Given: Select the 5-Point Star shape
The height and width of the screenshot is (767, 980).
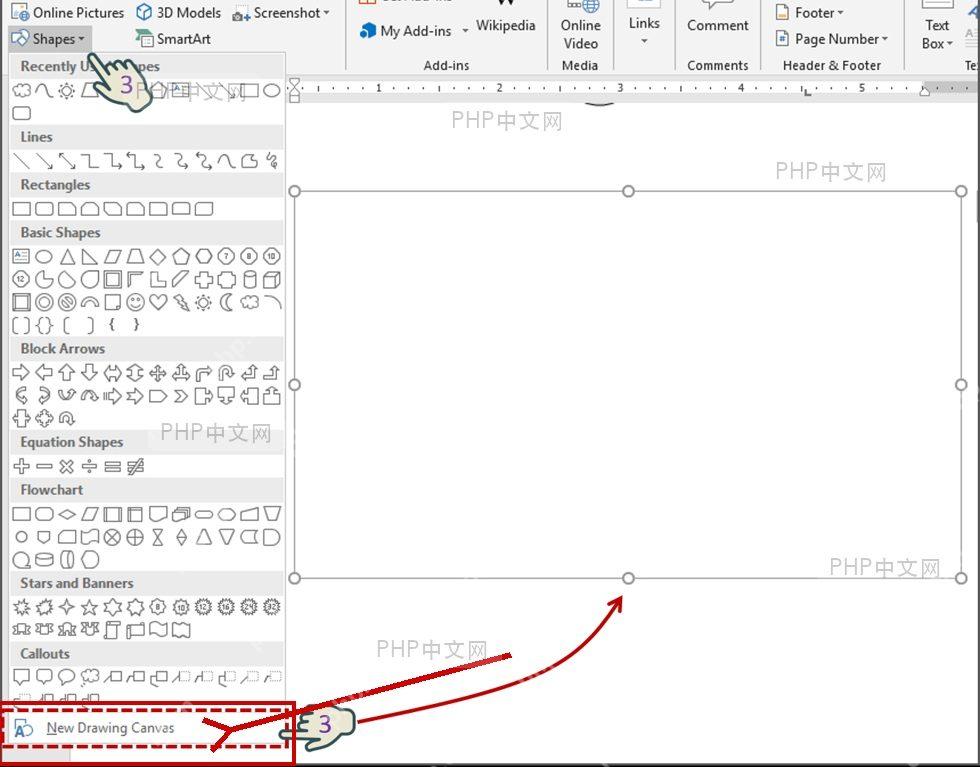Looking at the screenshot, I should coord(89,606).
